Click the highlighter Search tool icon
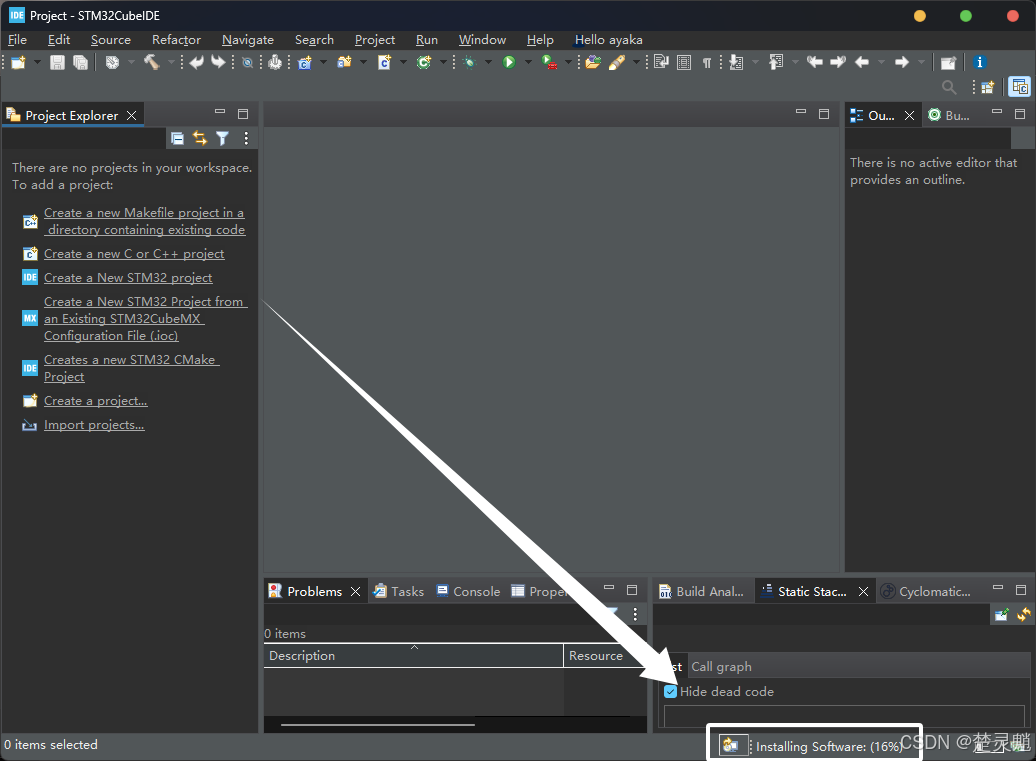 pos(617,62)
